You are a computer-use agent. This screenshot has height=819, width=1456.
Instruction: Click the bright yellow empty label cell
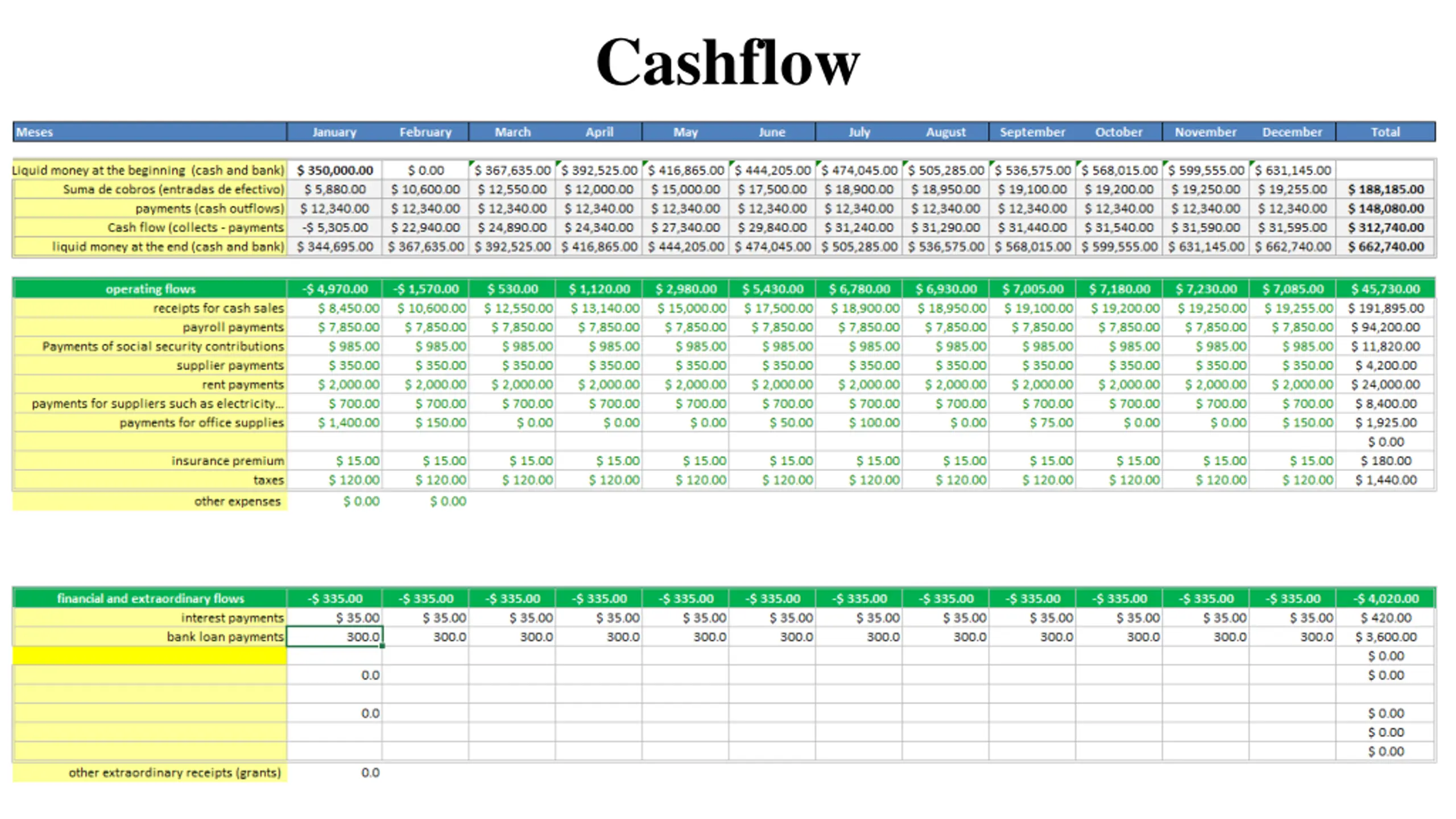pyautogui.click(x=150, y=656)
